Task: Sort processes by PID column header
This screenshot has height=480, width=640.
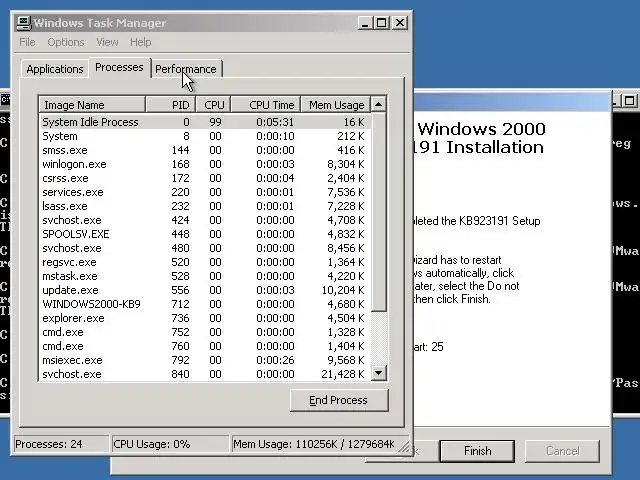Action: click(171, 105)
